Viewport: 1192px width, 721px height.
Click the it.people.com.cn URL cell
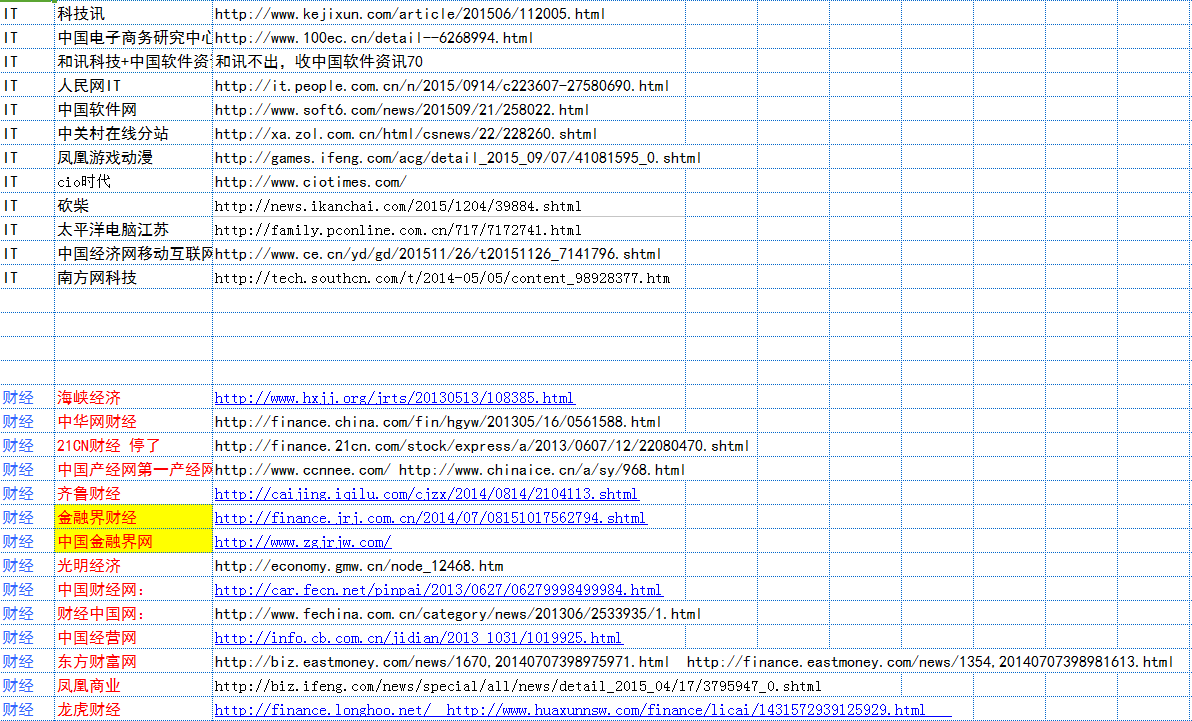coord(449,86)
